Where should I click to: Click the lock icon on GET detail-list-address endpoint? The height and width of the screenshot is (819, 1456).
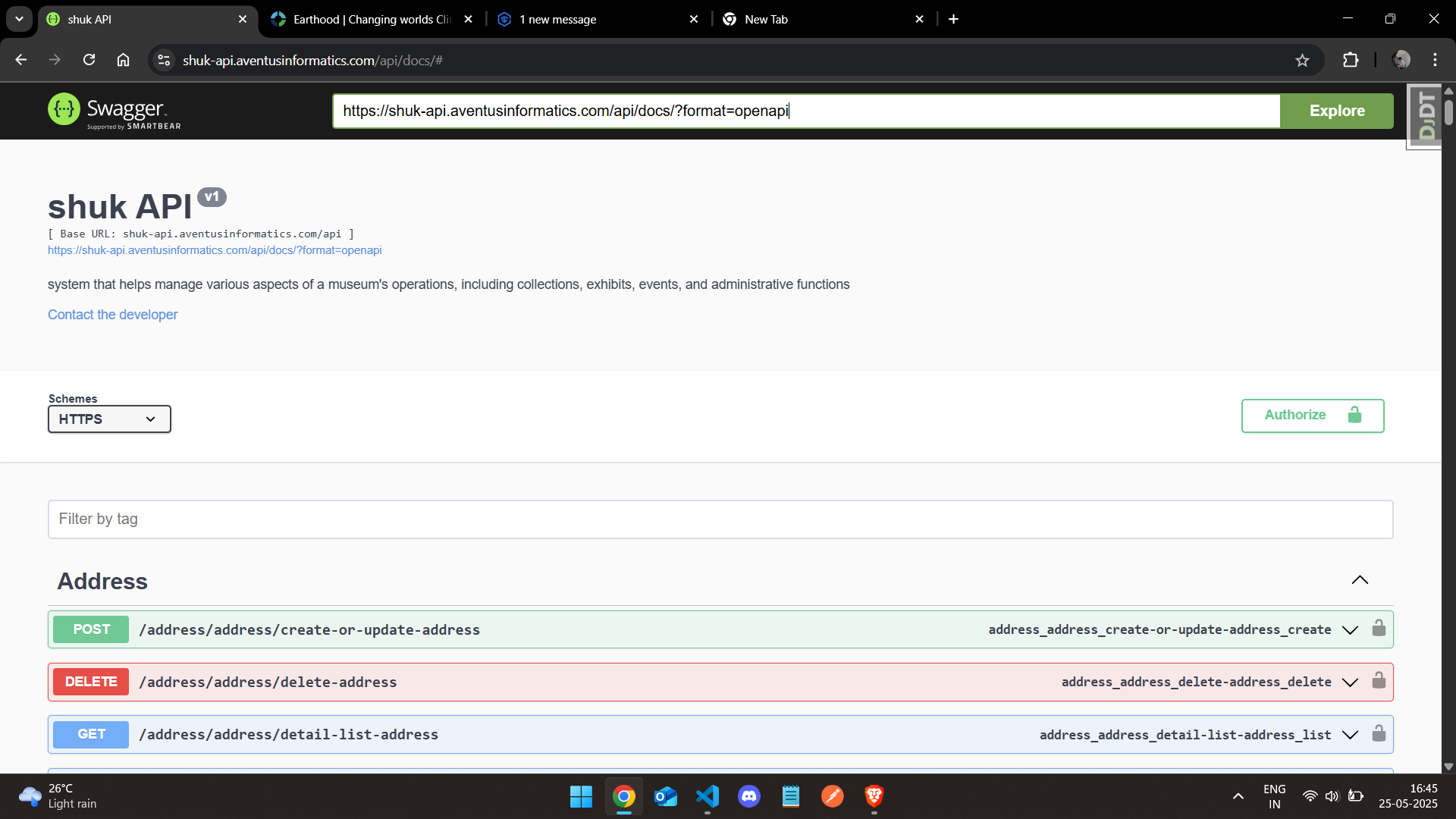[1379, 733]
